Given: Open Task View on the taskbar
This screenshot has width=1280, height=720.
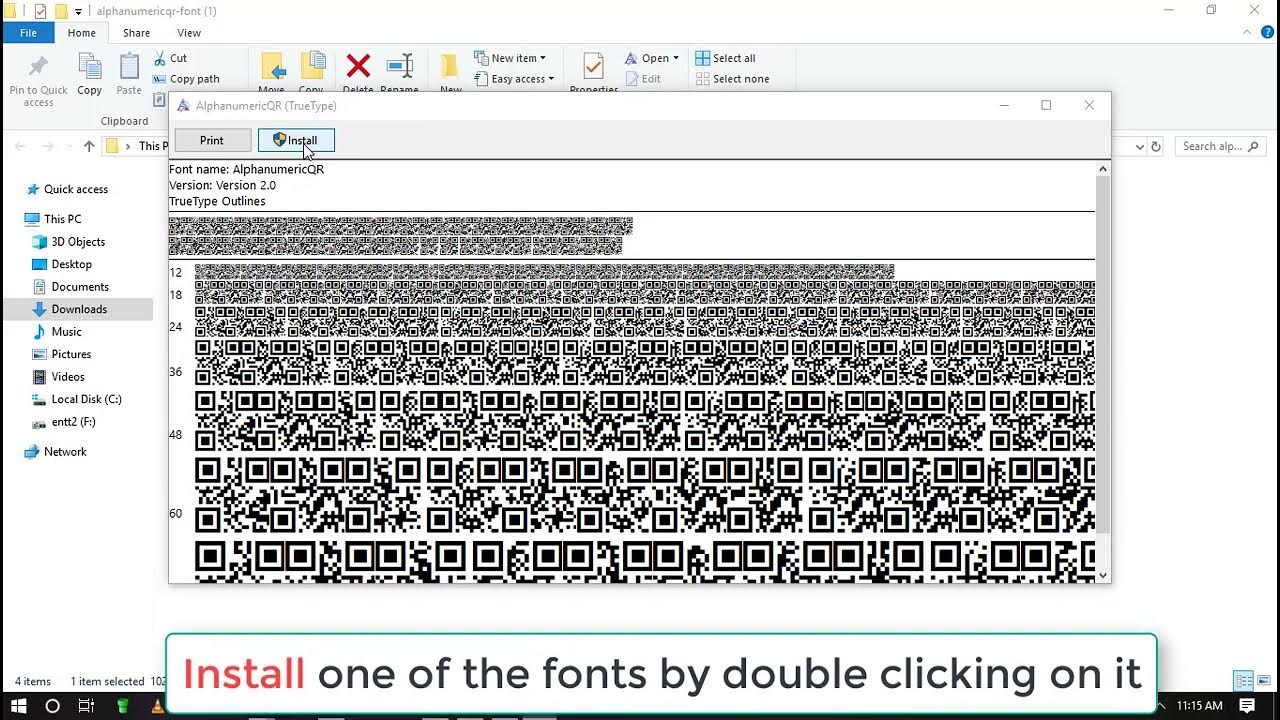Looking at the screenshot, I should [87, 706].
